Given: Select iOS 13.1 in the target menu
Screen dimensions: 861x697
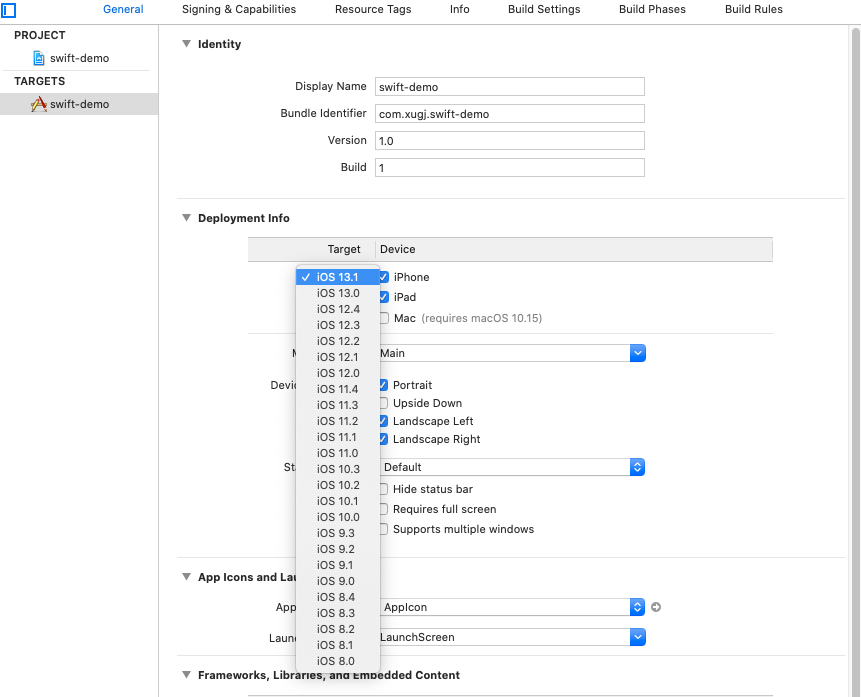Looking at the screenshot, I should coord(338,277).
